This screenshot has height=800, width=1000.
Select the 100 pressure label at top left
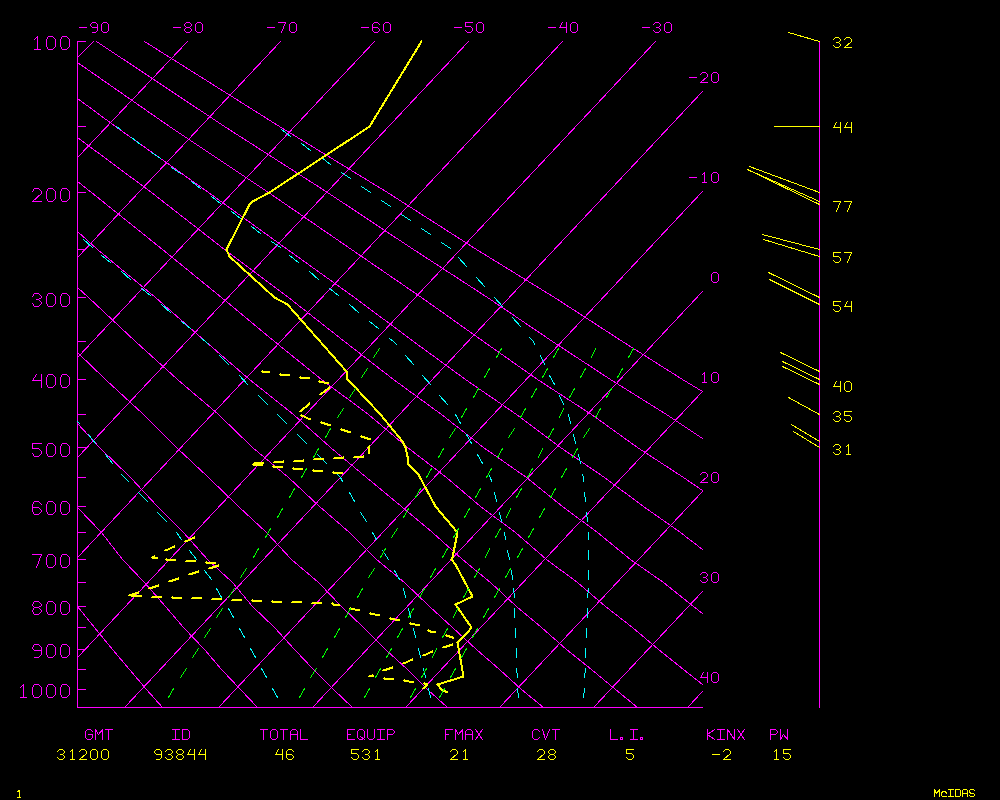click(52, 43)
